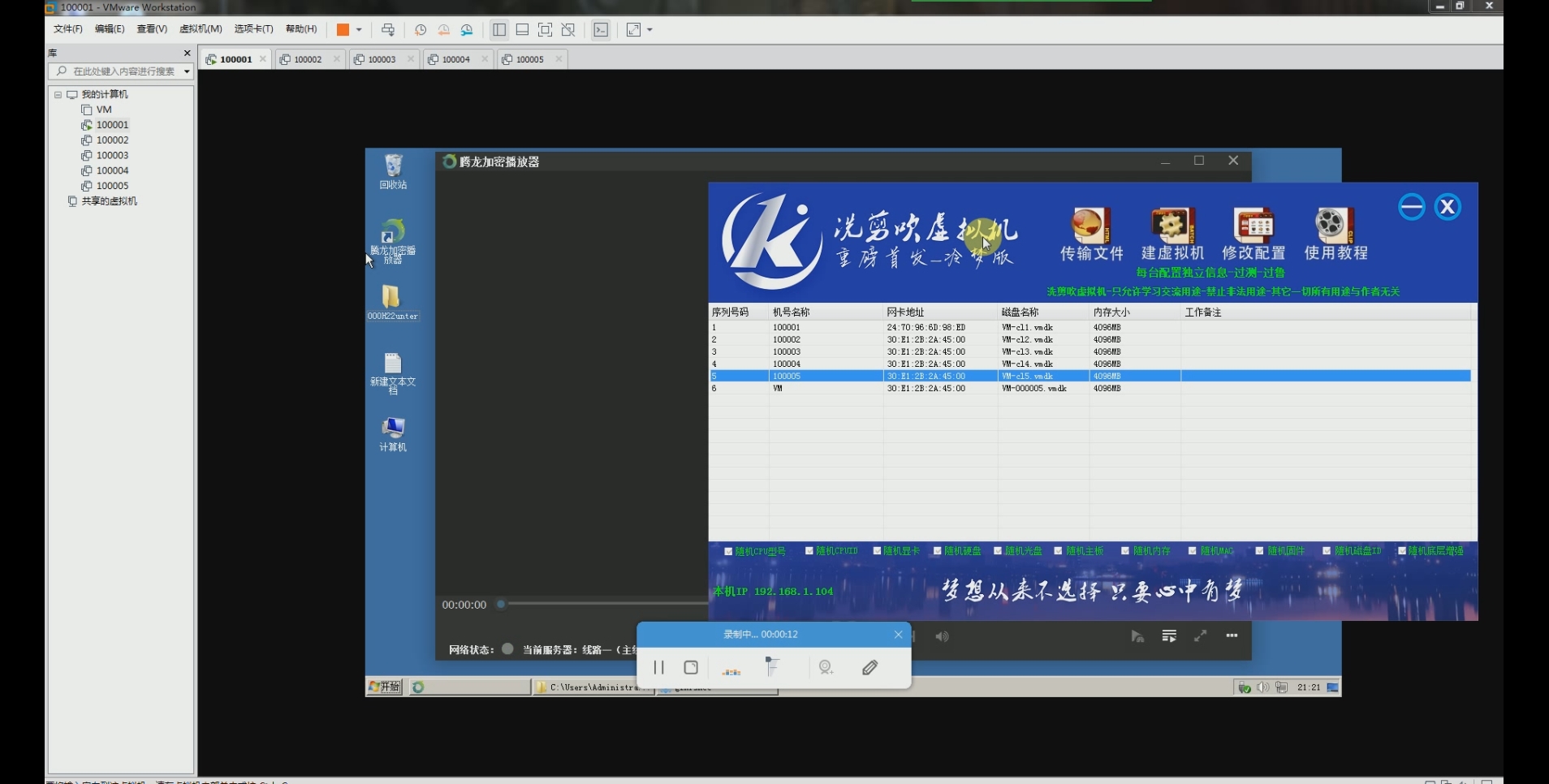Open the stretch guest dropdown arrow
This screenshot has width=1549, height=784.
pos(649,30)
